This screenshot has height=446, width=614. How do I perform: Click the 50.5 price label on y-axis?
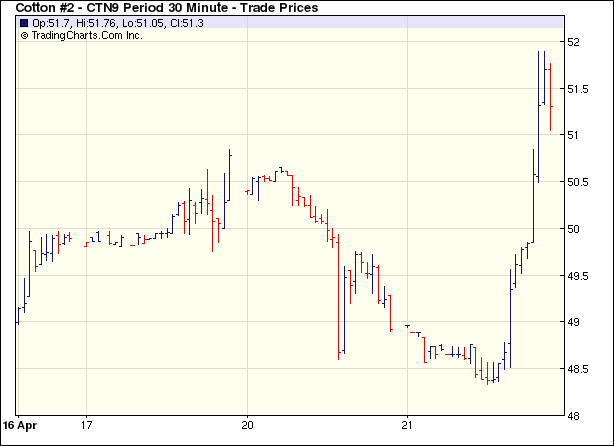tap(579, 182)
